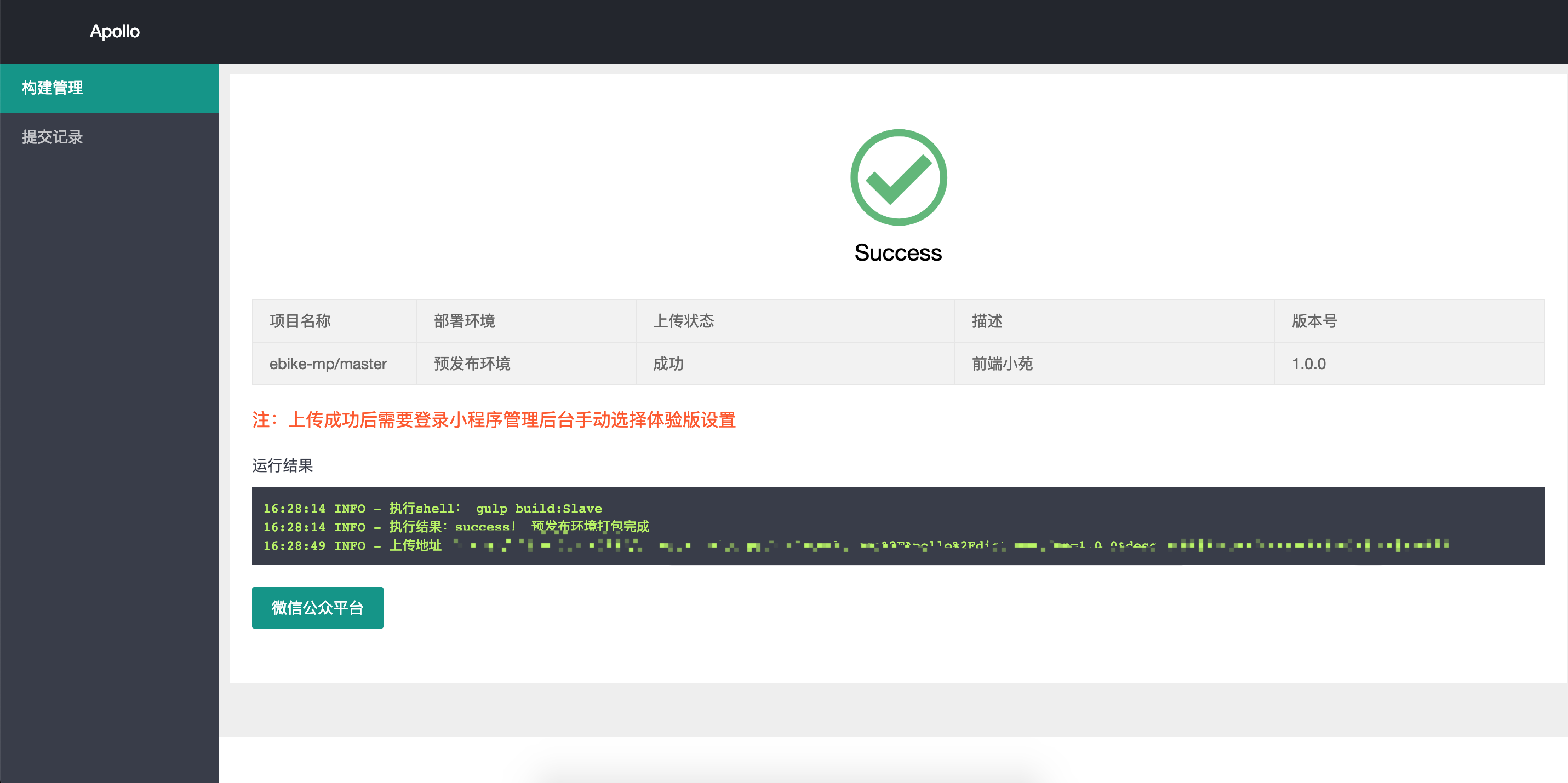Click the green Success checkmark icon

(898, 177)
